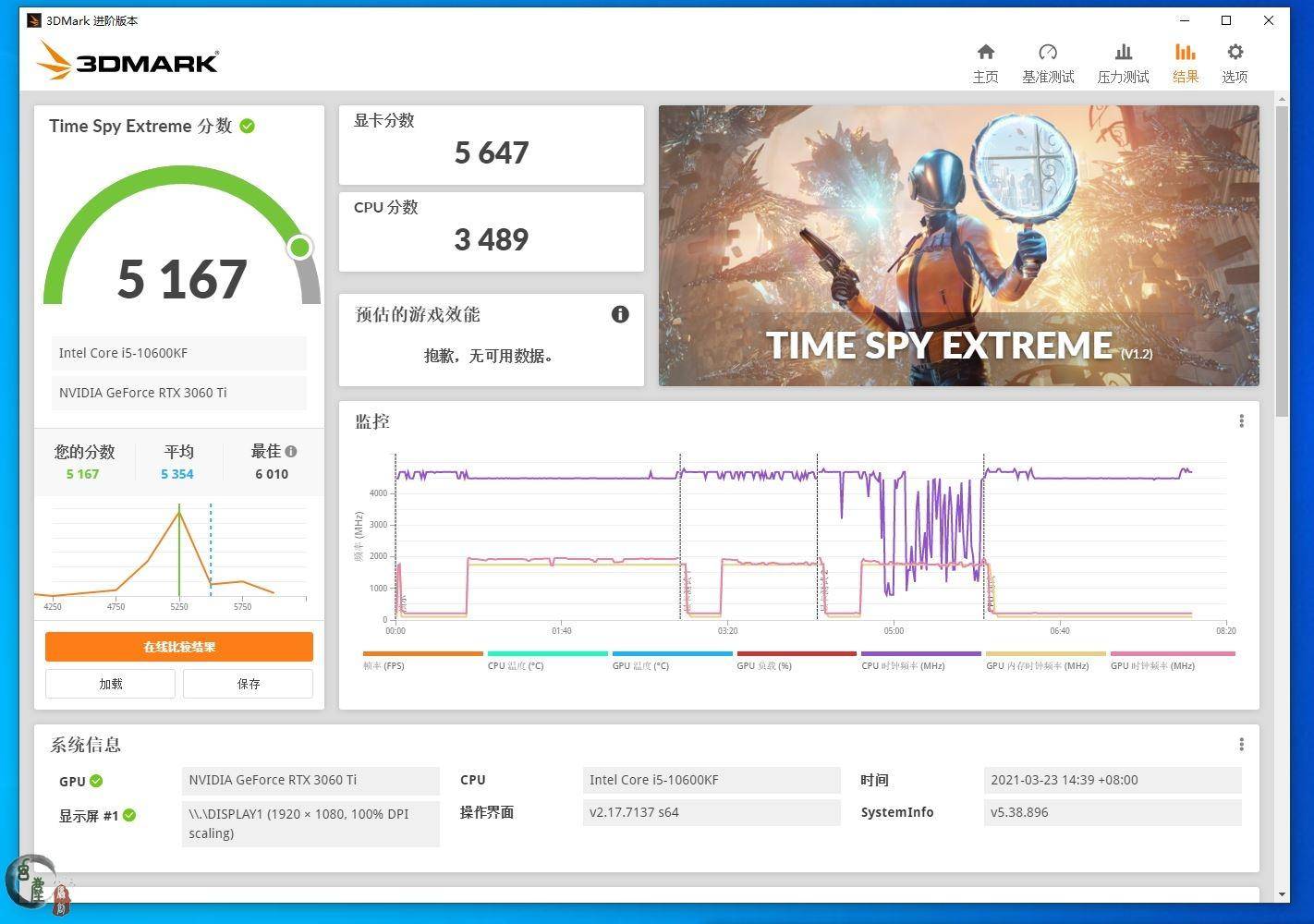Click the gauge benchmark icon
This screenshot has height=924, width=1314.
coord(1048,52)
